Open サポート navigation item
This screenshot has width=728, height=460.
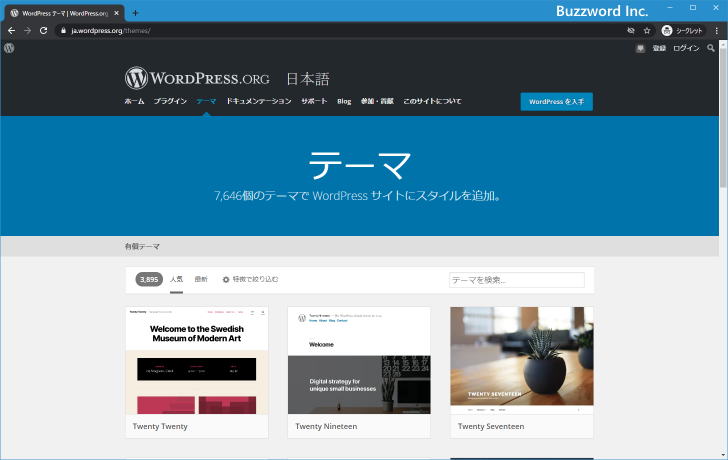tap(314, 101)
